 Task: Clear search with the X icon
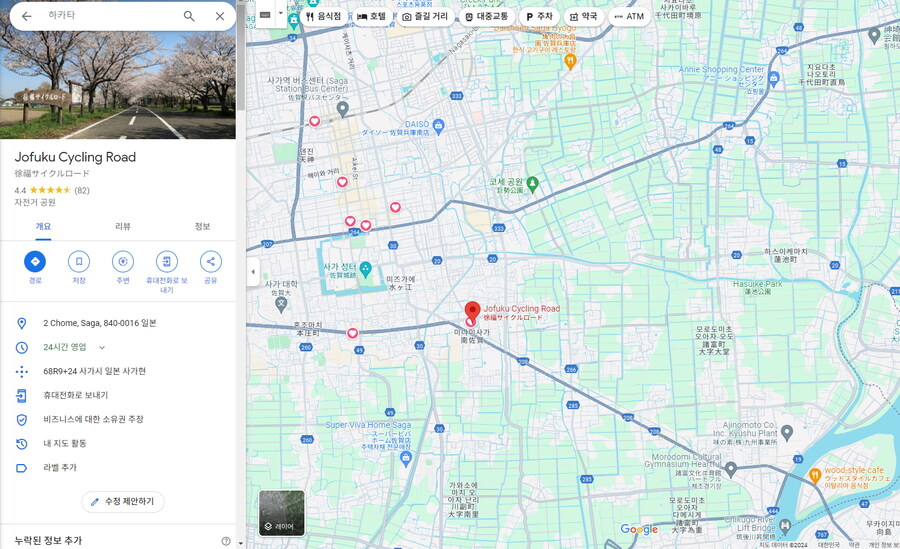(x=220, y=16)
